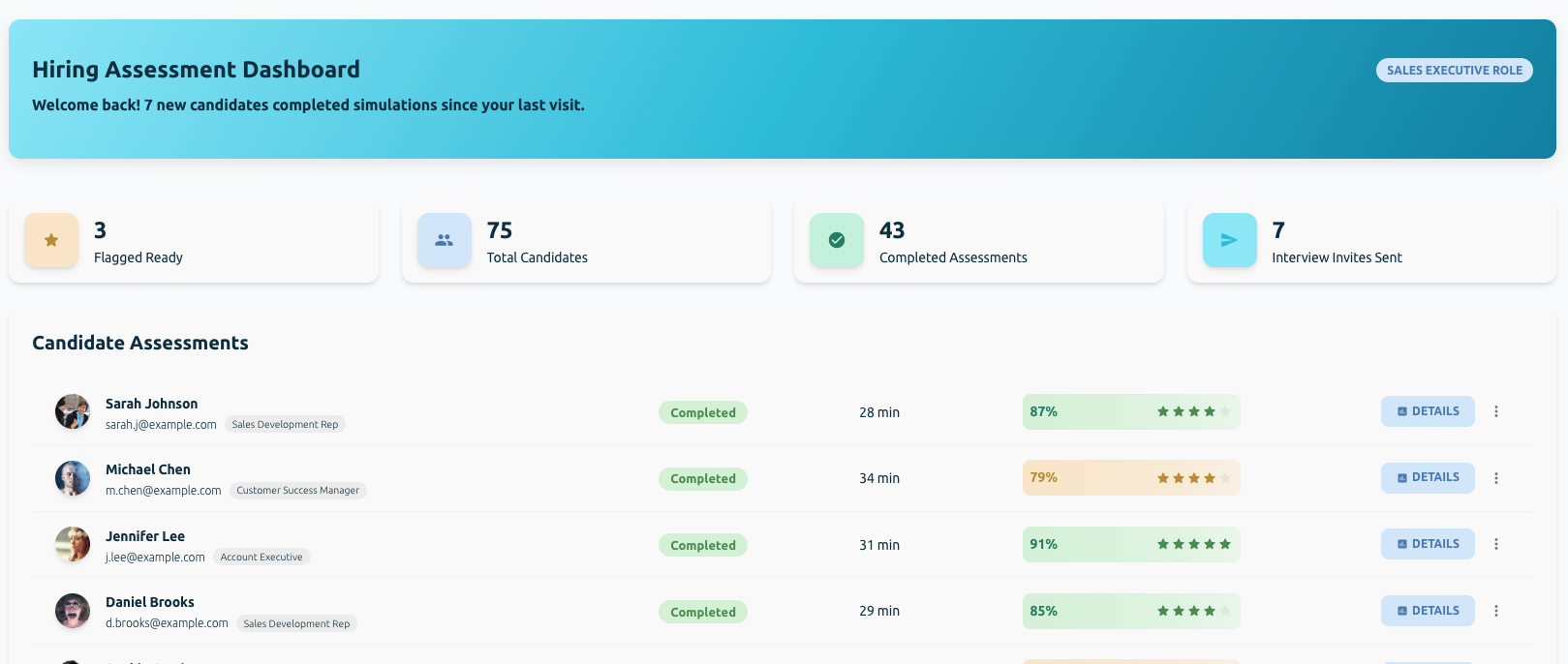Click the Total Candidates label
The width and height of the screenshot is (1568, 664).
(x=538, y=257)
